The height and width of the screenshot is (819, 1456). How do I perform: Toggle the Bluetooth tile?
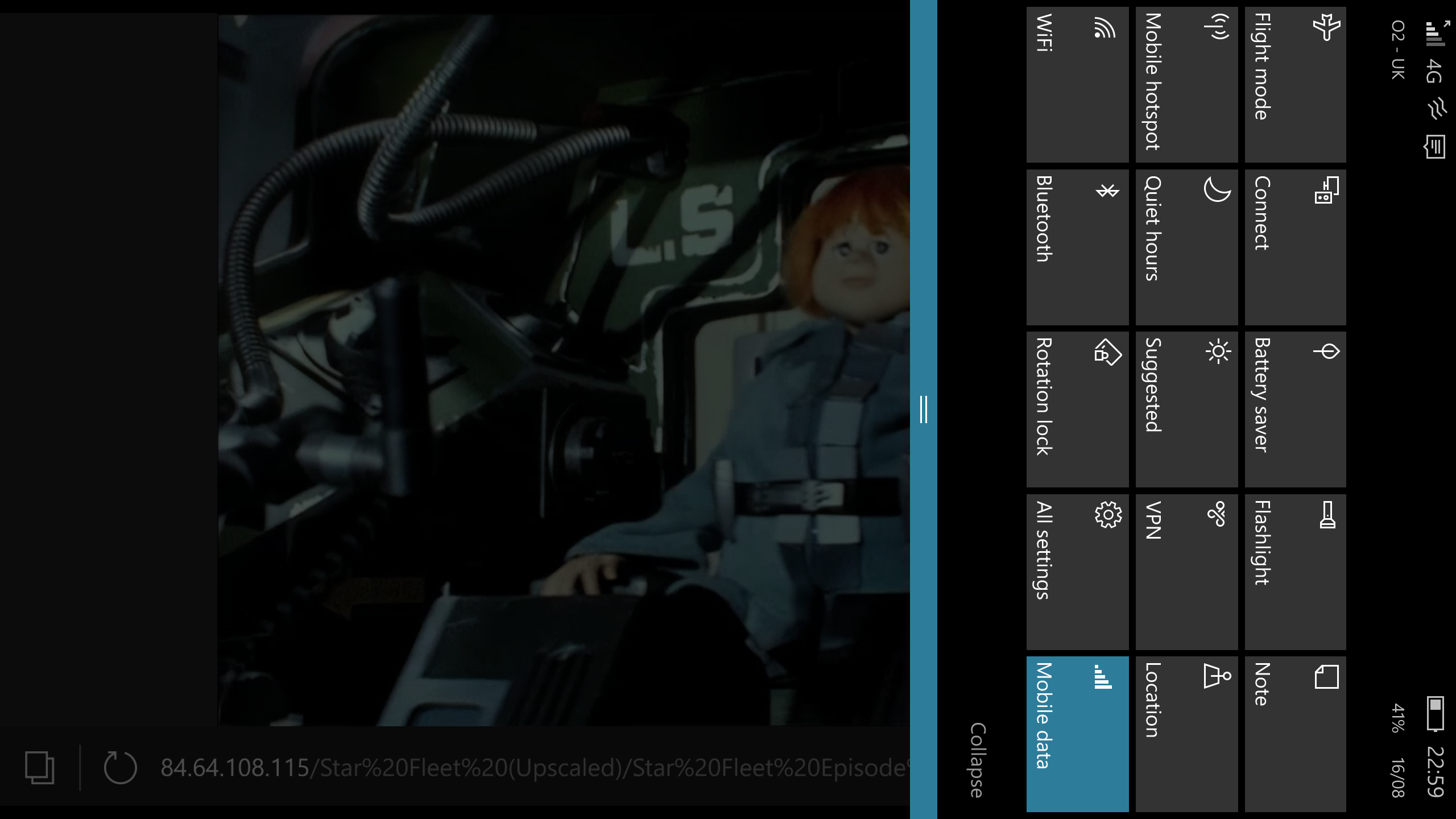click(x=1077, y=247)
